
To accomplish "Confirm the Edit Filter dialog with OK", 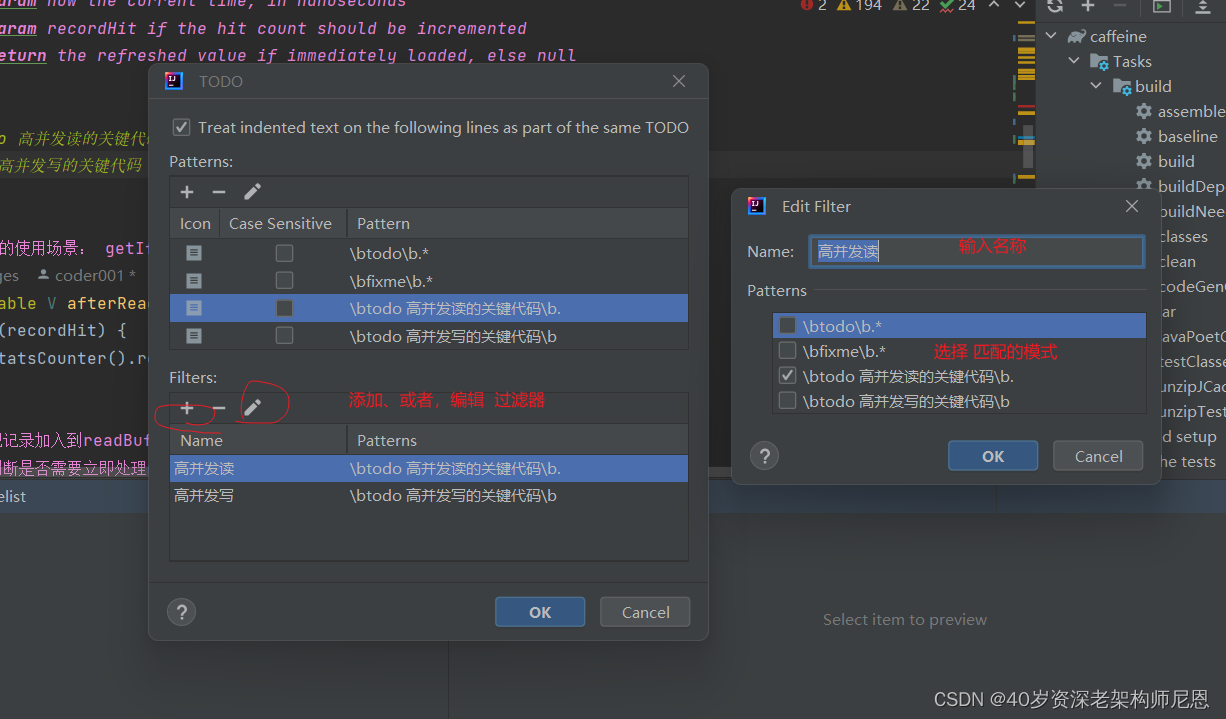I will (x=993, y=456).
